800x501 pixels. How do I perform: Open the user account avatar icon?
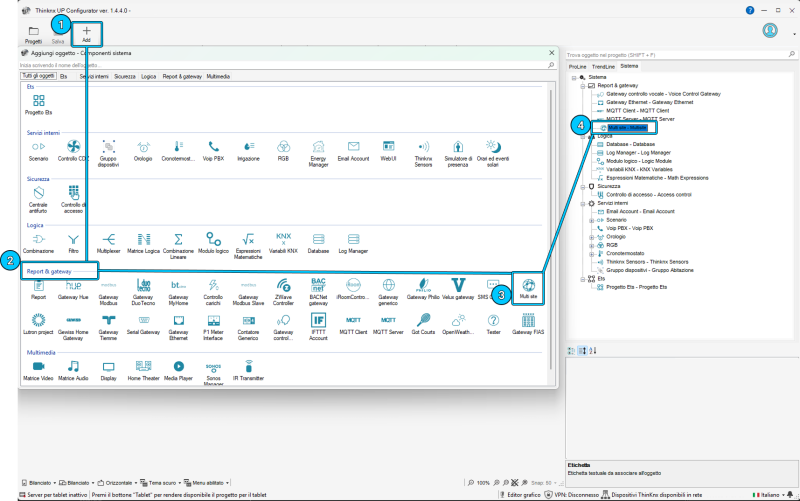click(x=770, y=31)
